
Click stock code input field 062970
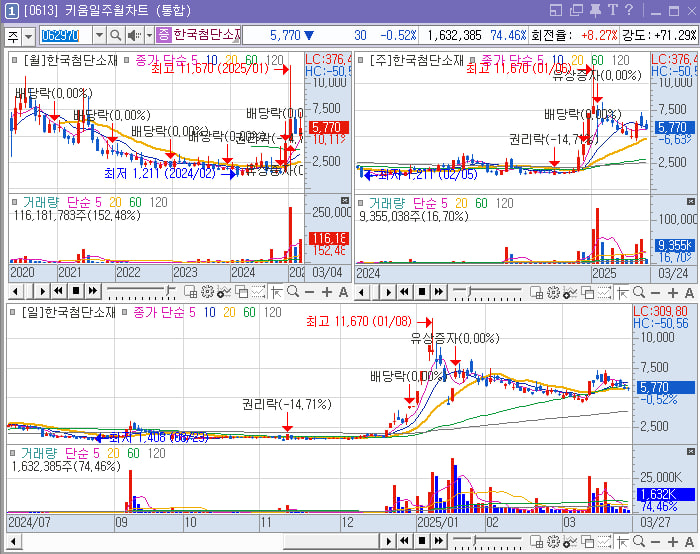66,35
